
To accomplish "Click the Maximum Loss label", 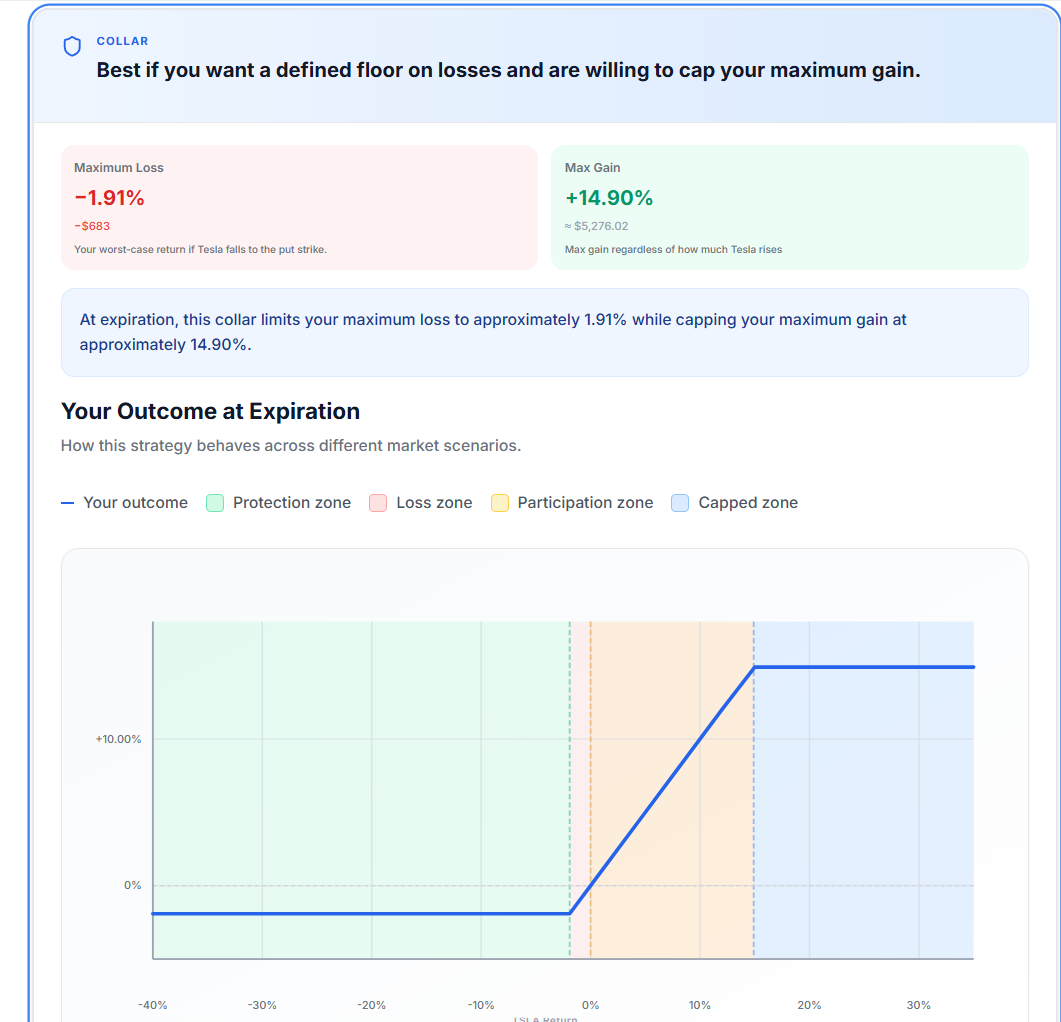I will pos(119,168).
